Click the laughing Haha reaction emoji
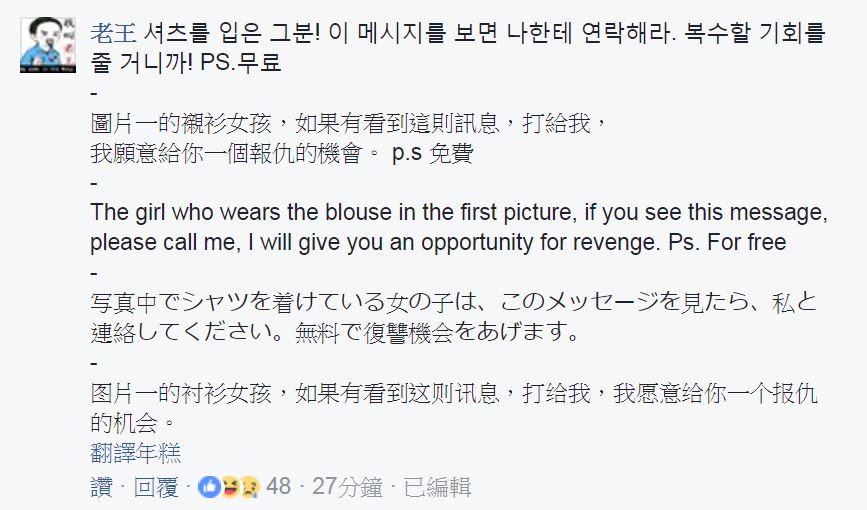Image resolution: width=867 pixels, height=510 pixels. click(x=228, y=487)
